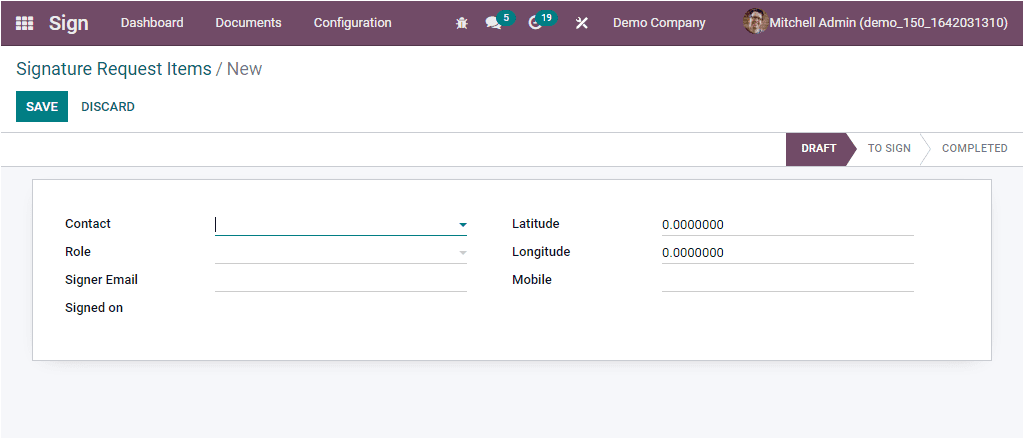
Task: Open Mitchell Admin user menu
Action: (x=876, y=23)
